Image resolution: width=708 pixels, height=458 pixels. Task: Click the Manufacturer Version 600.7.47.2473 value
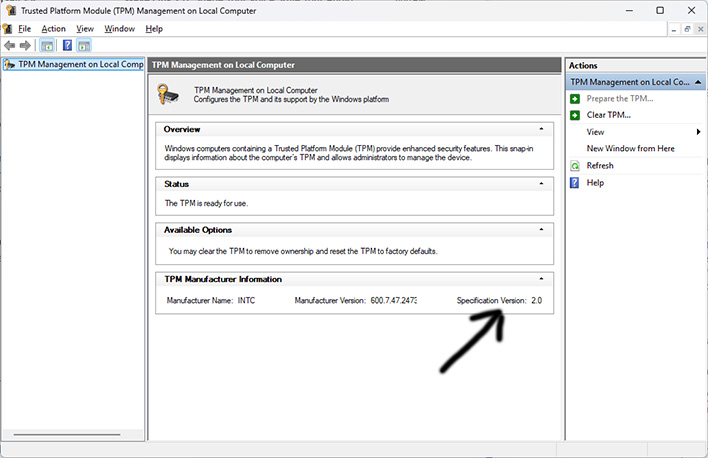pos(393,300)
